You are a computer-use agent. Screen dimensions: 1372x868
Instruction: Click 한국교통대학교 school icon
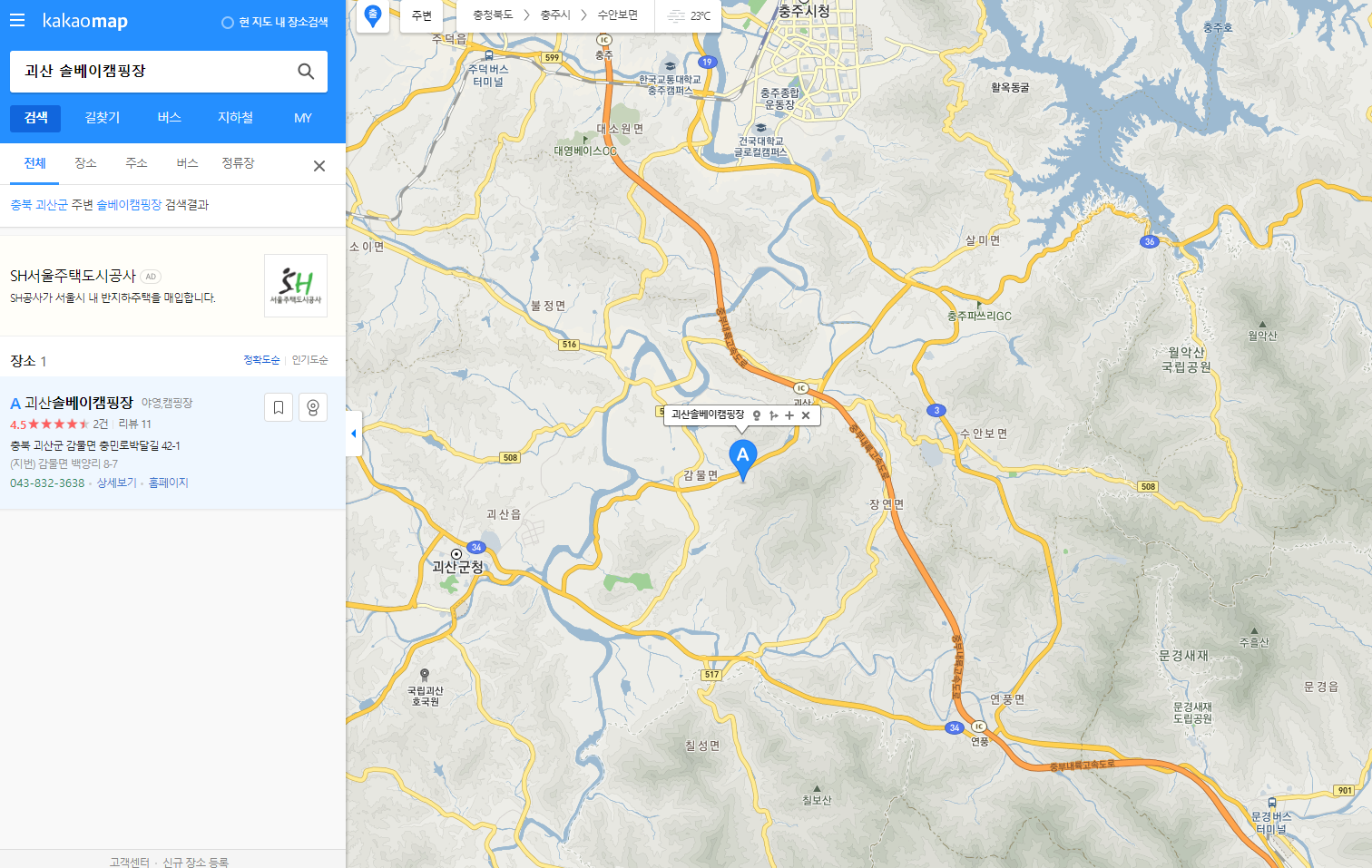click(x=670, y=66)
